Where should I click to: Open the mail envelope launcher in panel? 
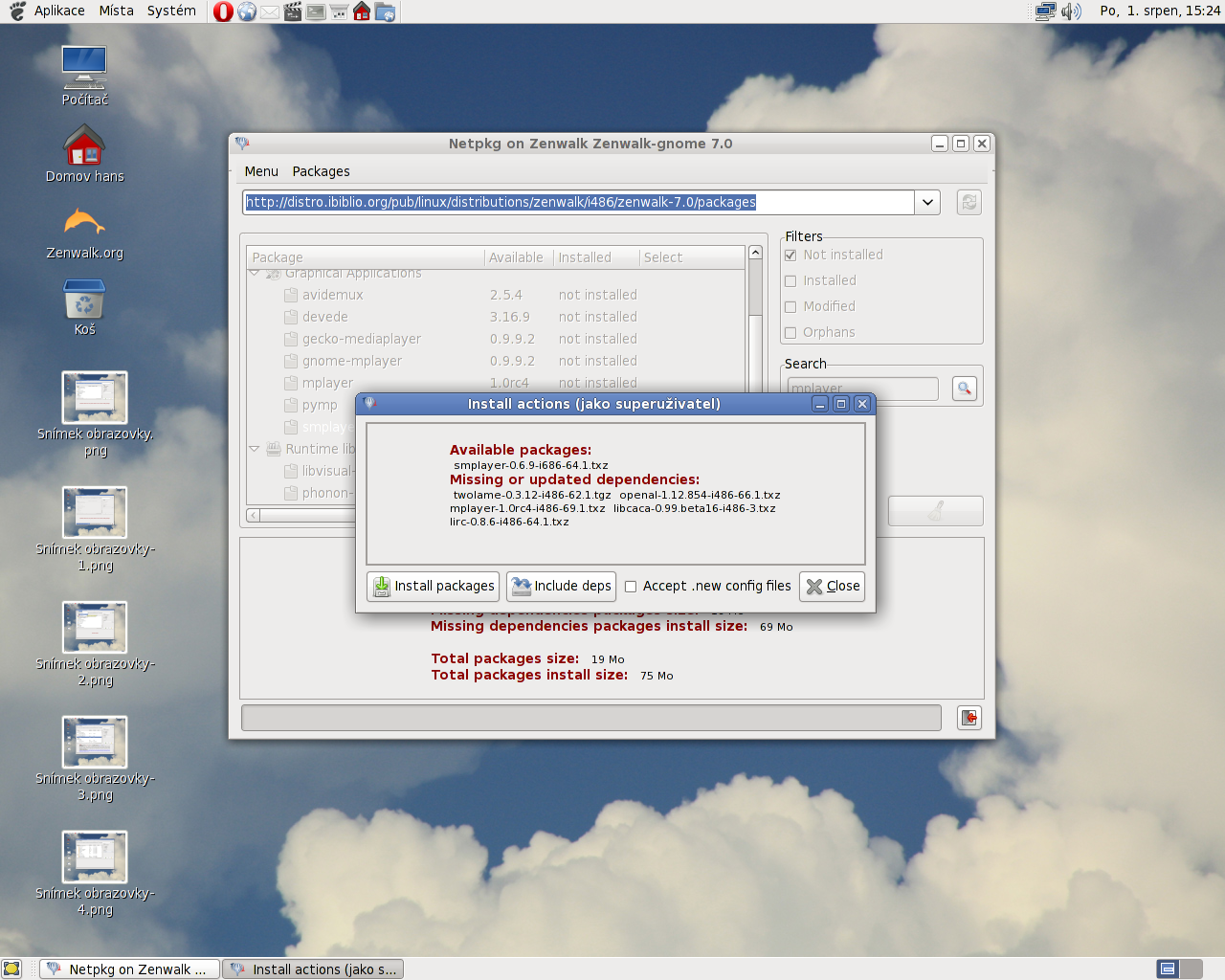[270, 11]
